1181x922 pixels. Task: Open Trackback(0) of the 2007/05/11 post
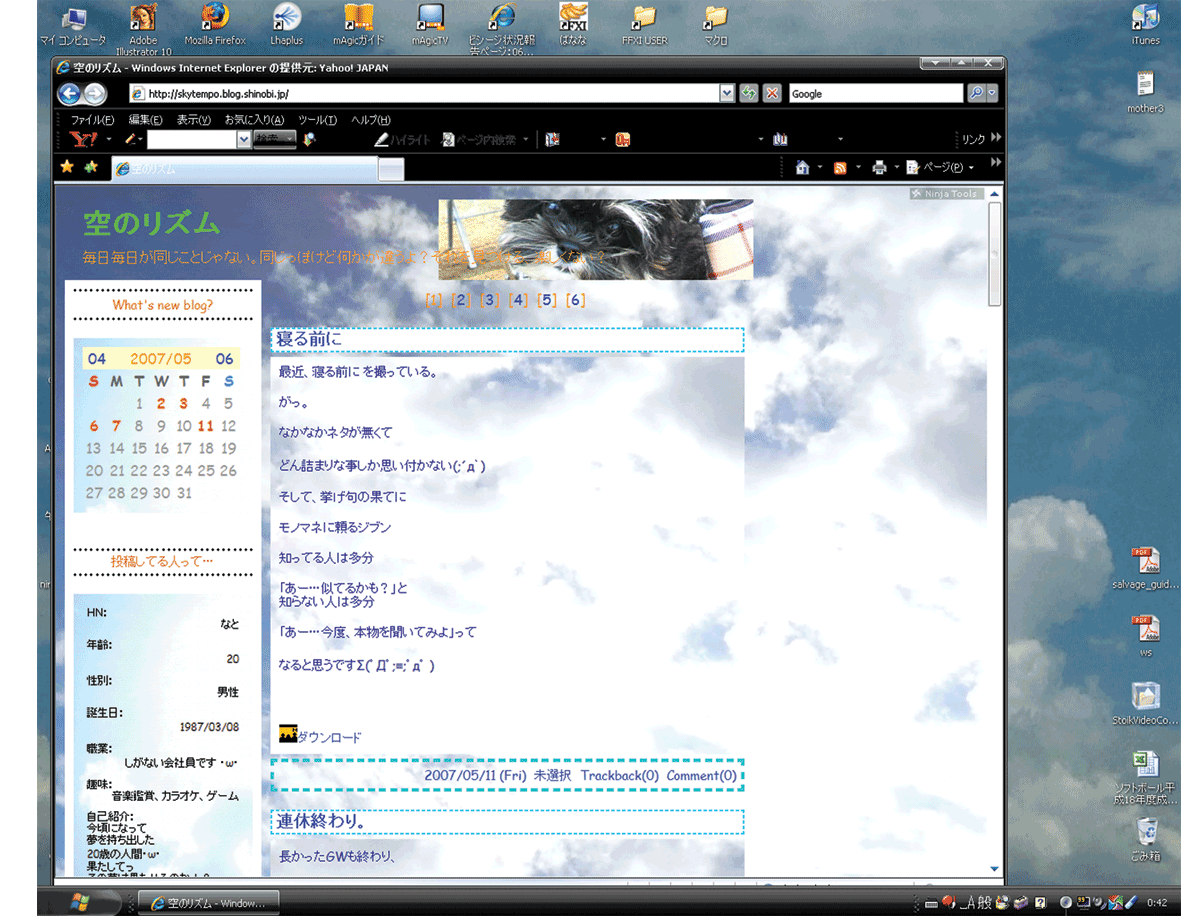tap(619, 775)
